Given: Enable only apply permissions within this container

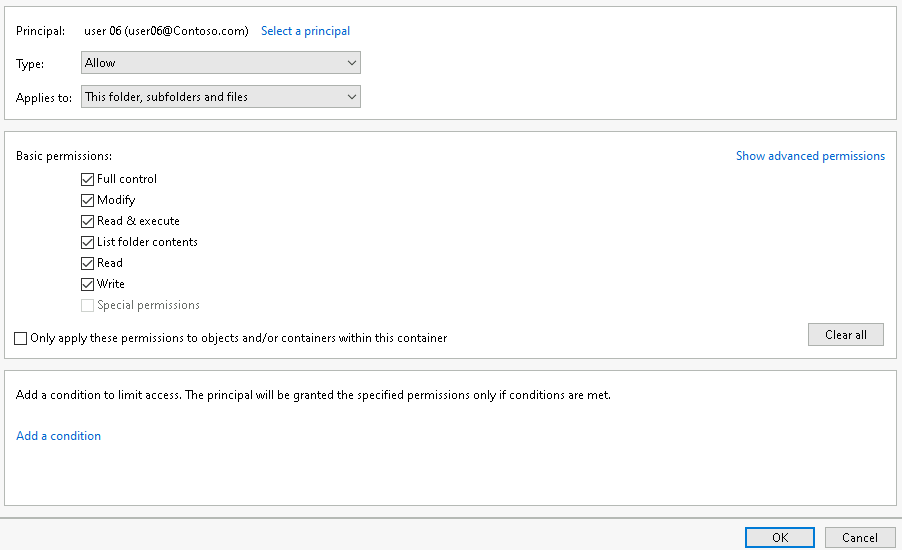Looking at the screenshot, I should (x=21, y=338).
